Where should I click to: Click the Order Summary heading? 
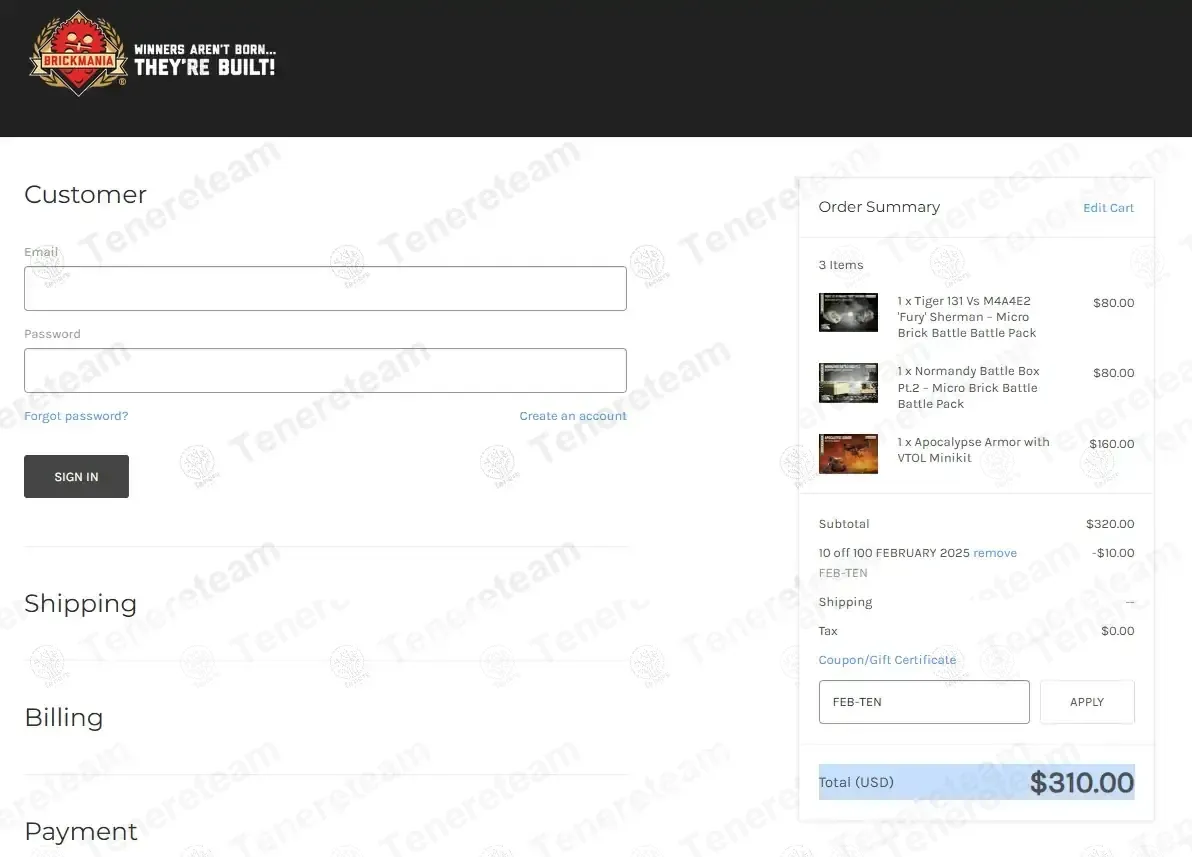coord(880,207)
